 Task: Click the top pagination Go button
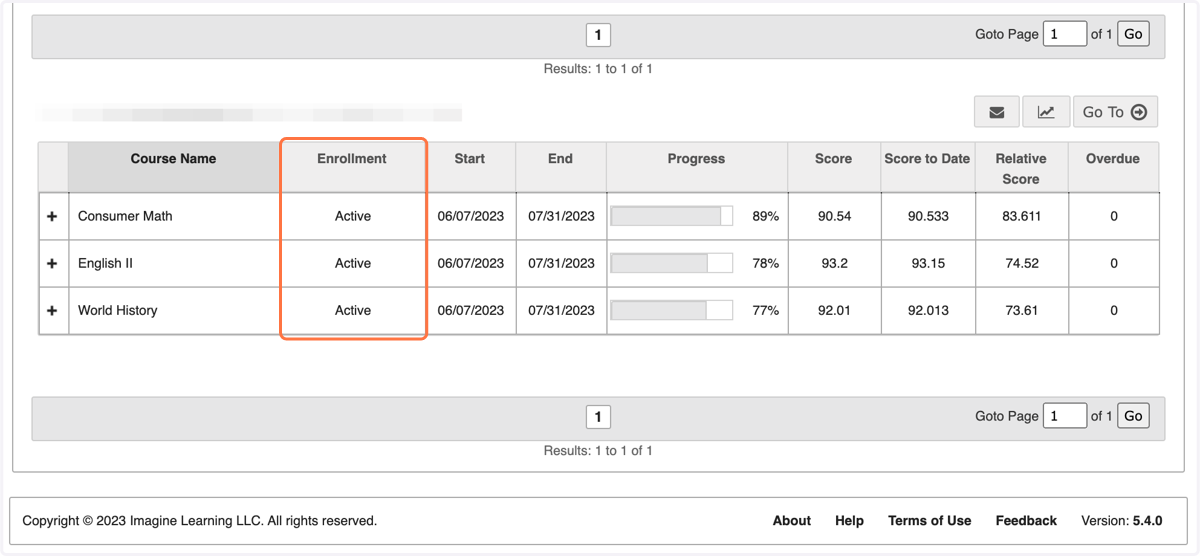[1133, 34]
